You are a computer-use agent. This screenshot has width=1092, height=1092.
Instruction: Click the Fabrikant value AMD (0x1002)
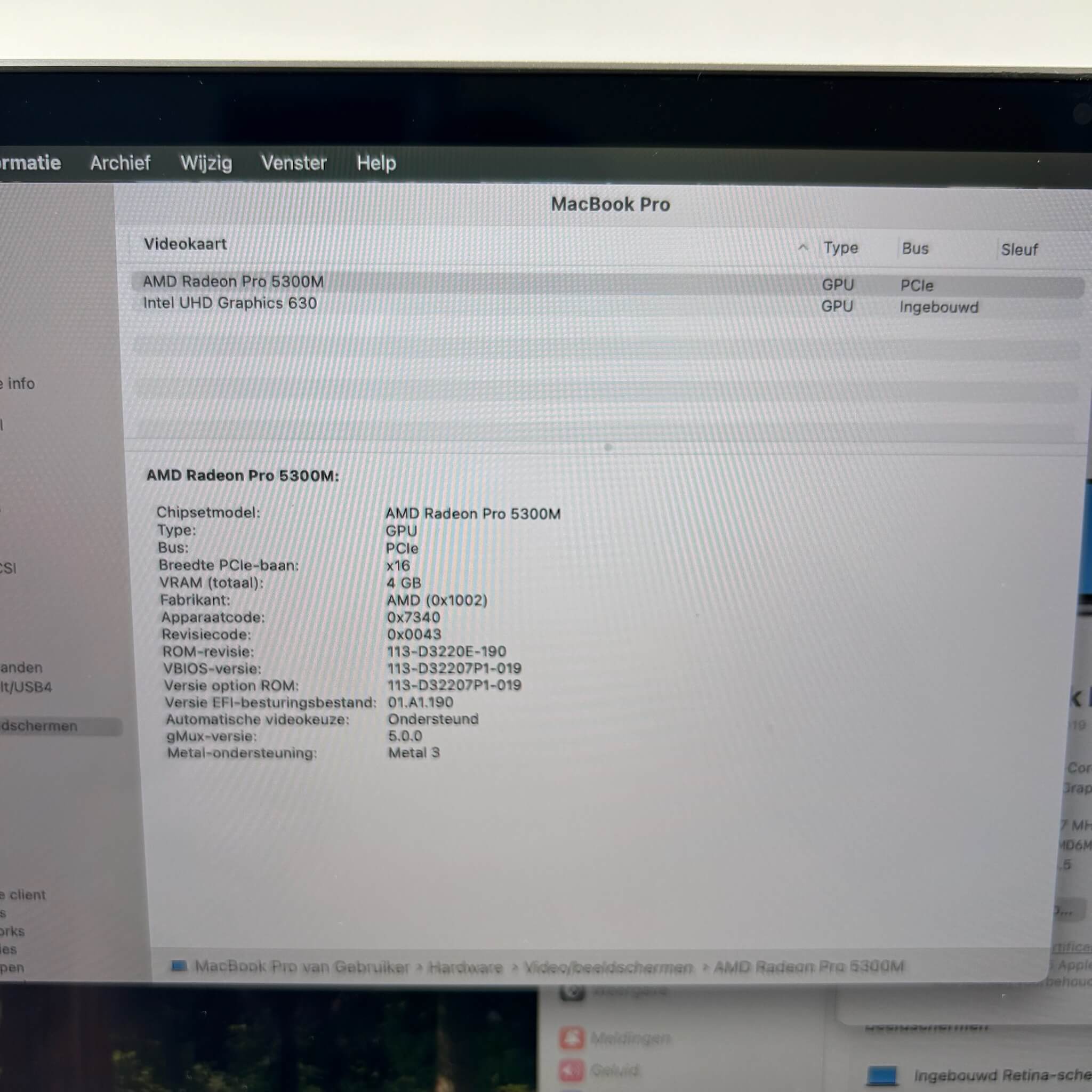(436, 600)
